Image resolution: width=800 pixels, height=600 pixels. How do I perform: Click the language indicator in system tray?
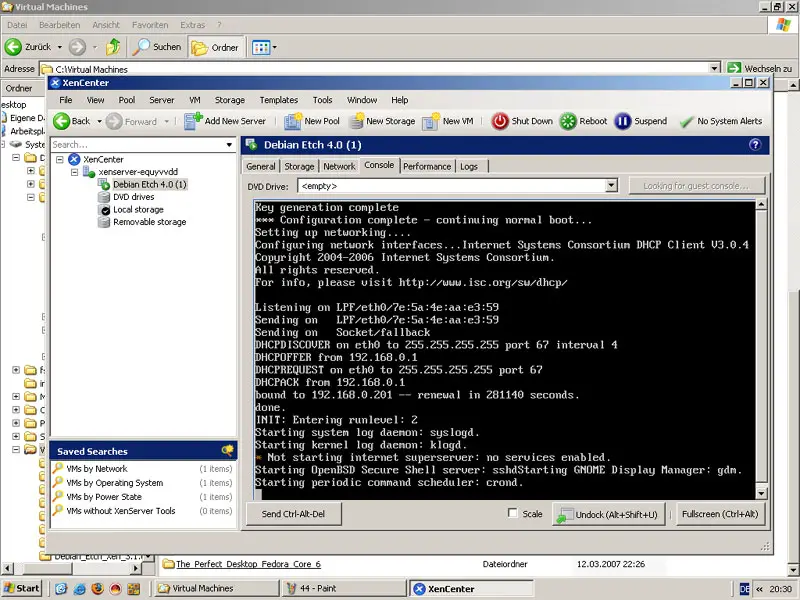click(x=744, y=589)
